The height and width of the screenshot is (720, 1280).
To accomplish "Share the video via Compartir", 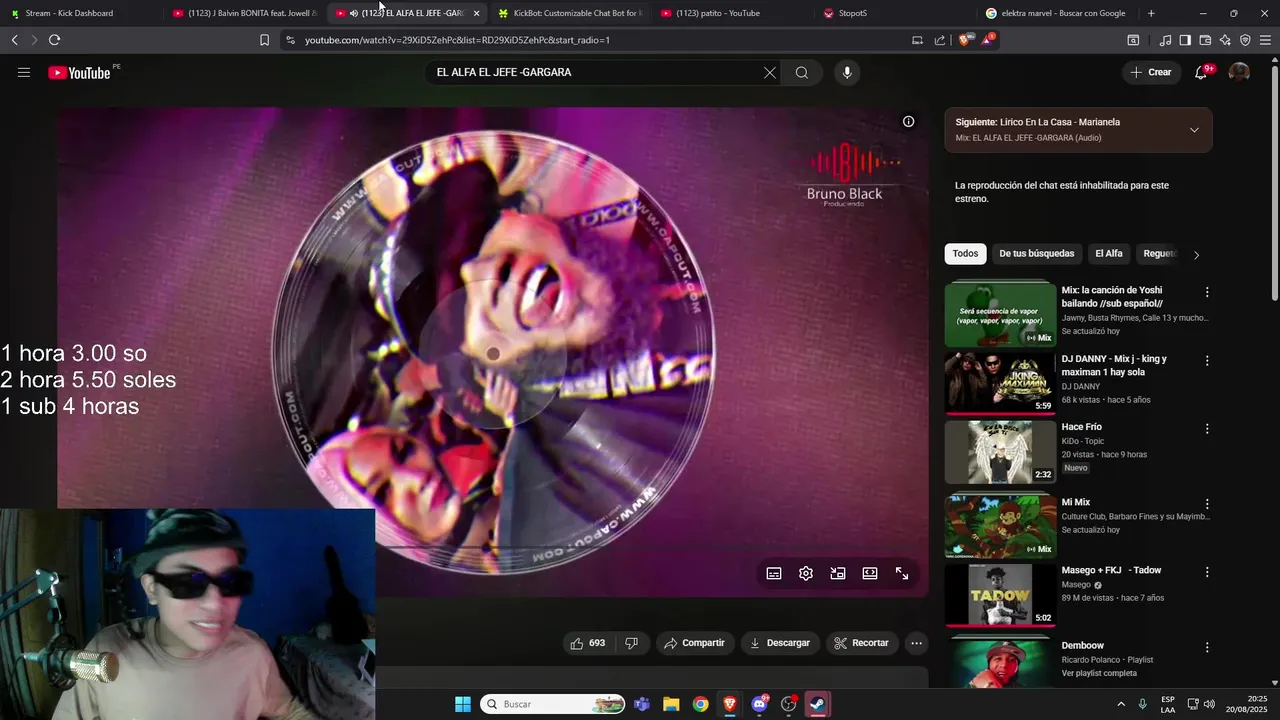I will pyautogui.click(x=695, y=643).
